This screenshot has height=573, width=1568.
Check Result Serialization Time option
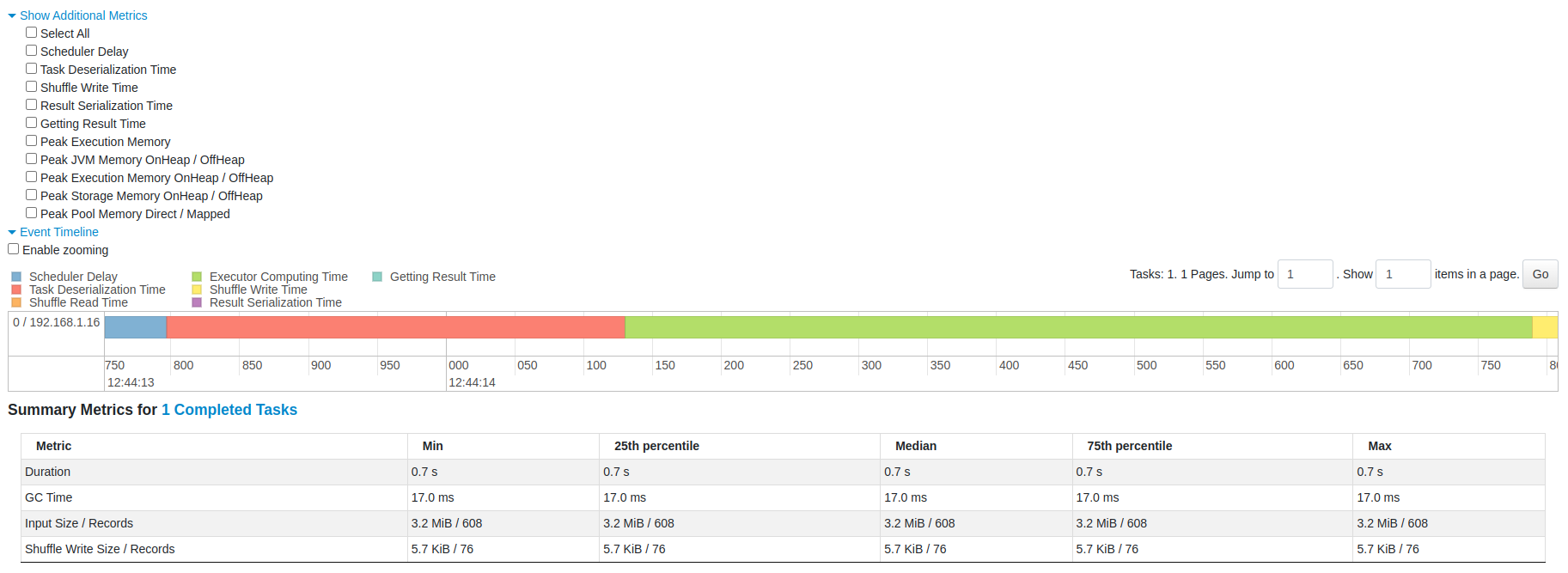tap(31, 105)
